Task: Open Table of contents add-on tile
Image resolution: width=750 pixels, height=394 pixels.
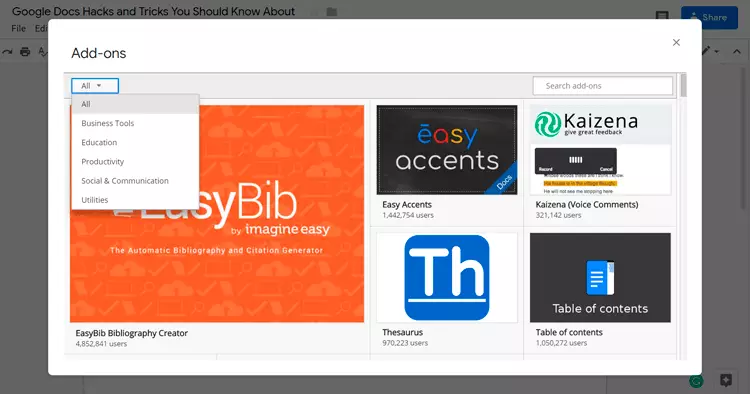Action: click(x=600, y=277)
